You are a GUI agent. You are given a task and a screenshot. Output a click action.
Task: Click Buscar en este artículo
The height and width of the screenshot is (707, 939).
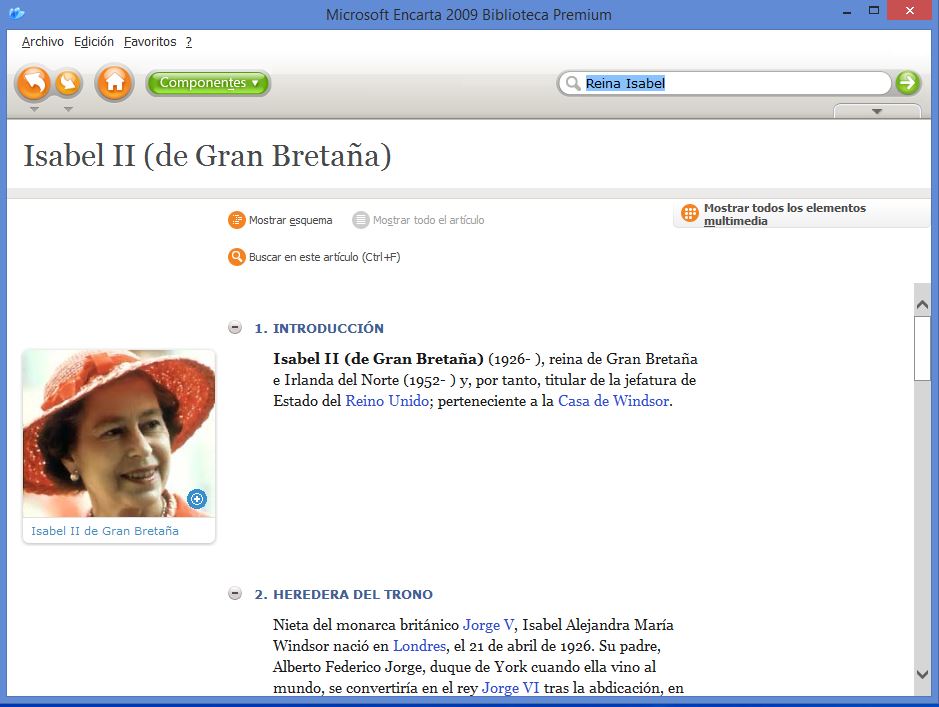click(x=324, y=257)
